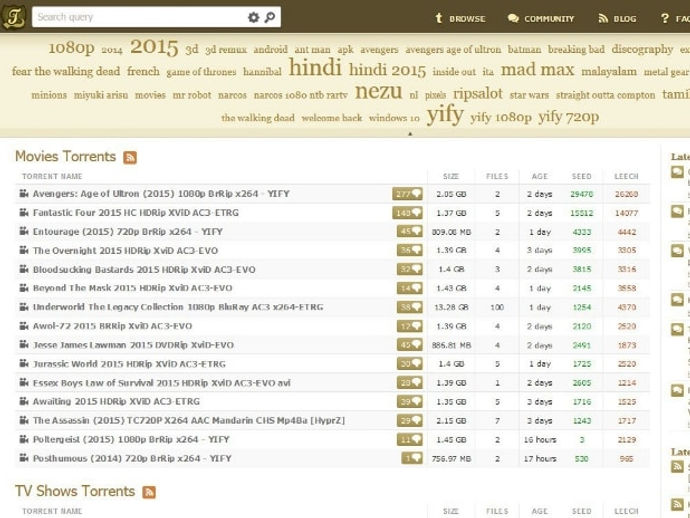Screen dimensions: 690x518
Task: Select the 'discography' tag
Action: [642, 49]
